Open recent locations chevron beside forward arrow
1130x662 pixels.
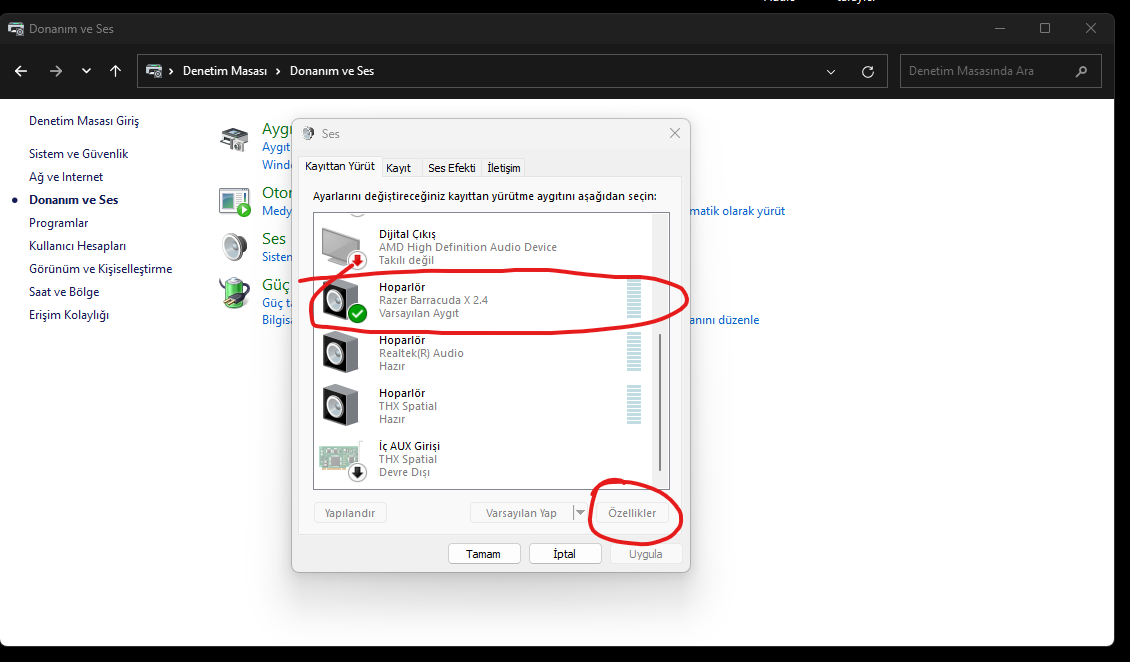click(x=86, y=71)
